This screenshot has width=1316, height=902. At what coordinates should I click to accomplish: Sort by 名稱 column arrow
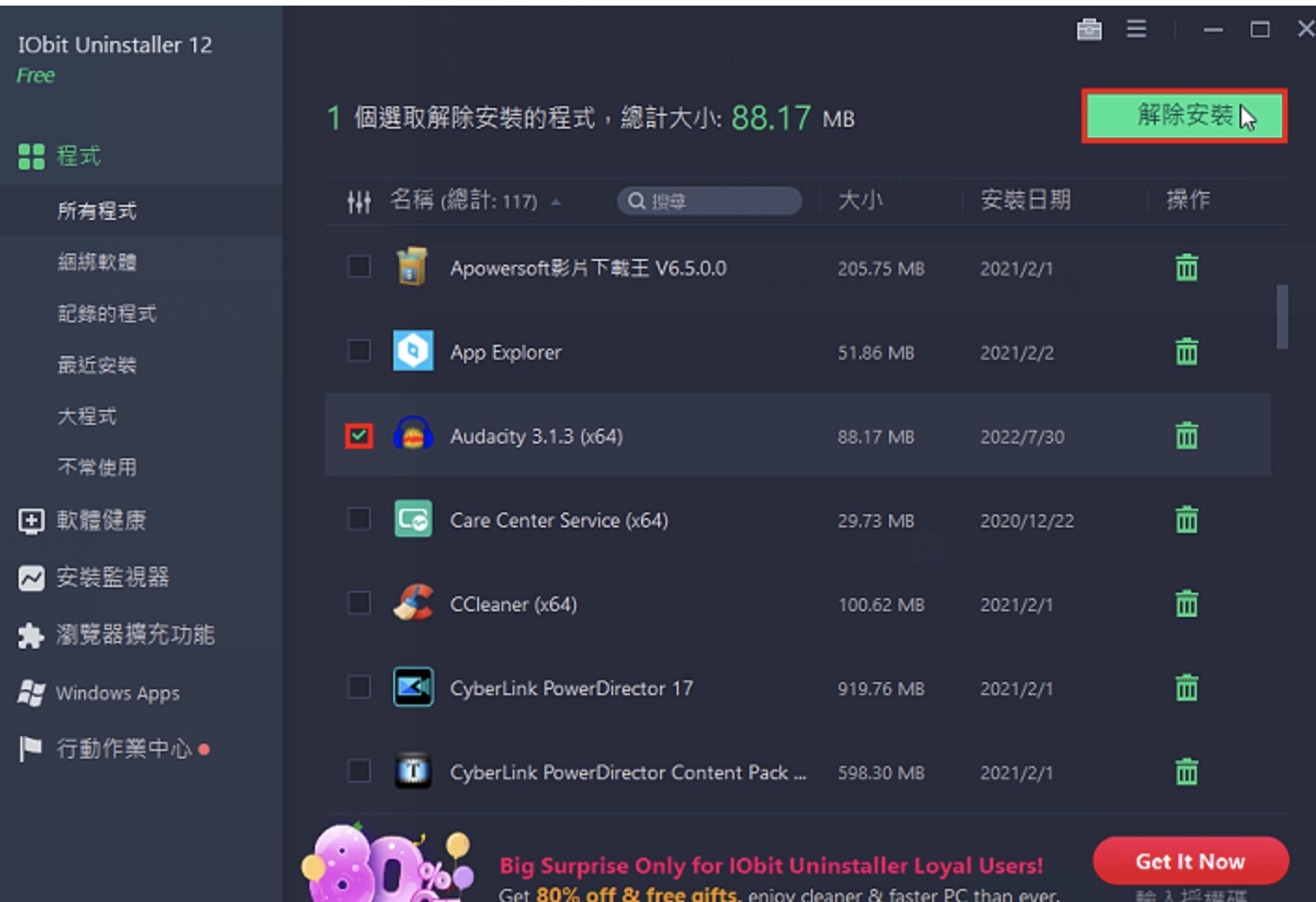coord(555,201)
